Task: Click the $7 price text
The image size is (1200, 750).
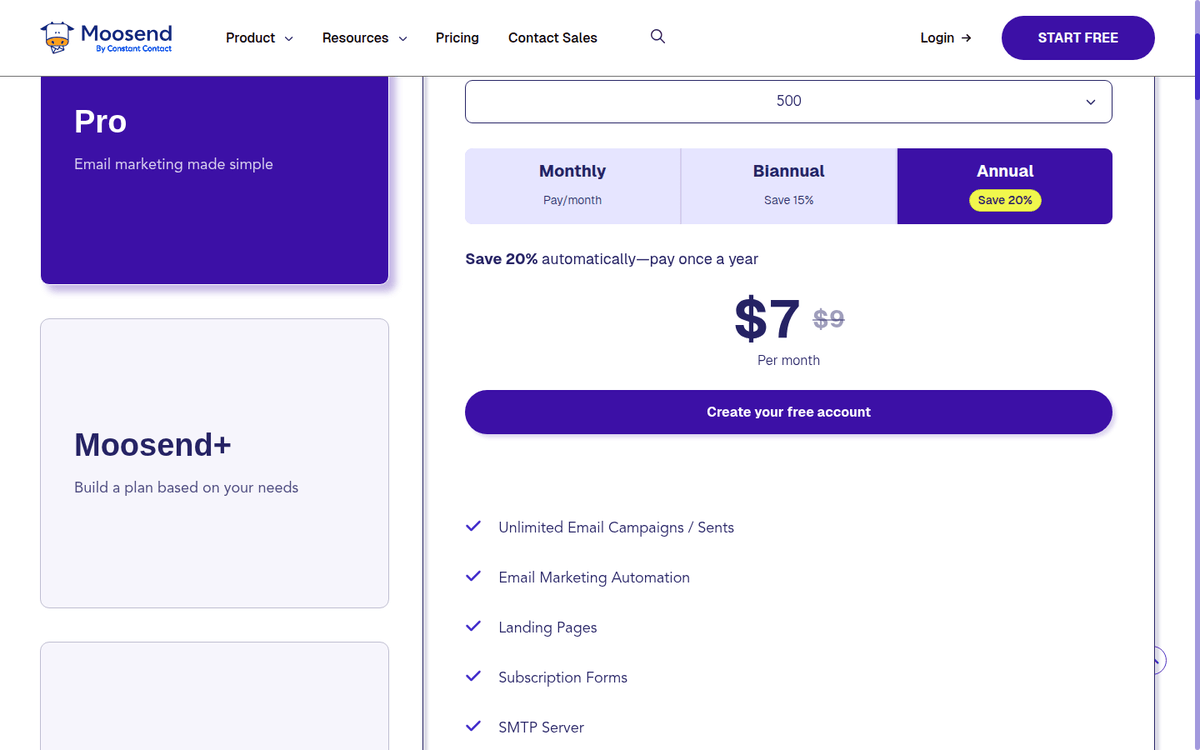Action: point(767,319)
